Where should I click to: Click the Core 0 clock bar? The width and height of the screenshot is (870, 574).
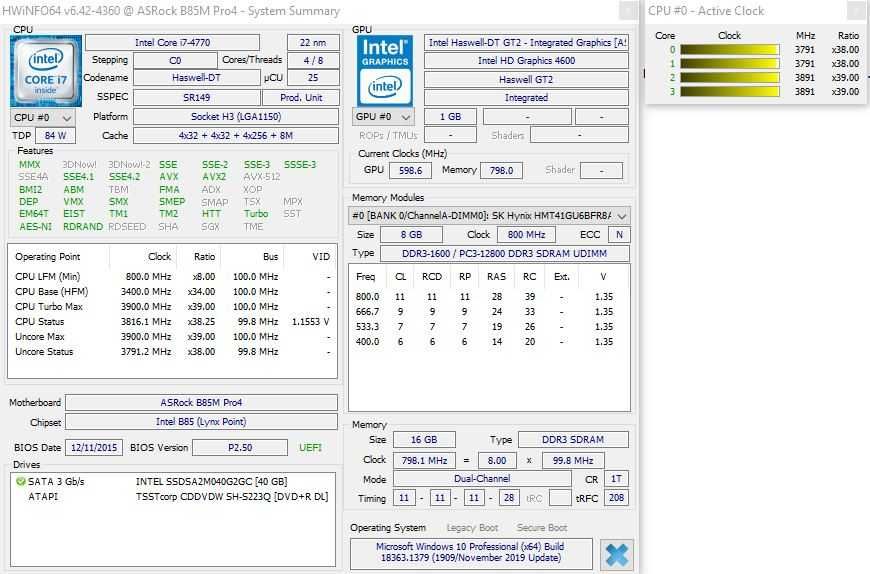730,50
